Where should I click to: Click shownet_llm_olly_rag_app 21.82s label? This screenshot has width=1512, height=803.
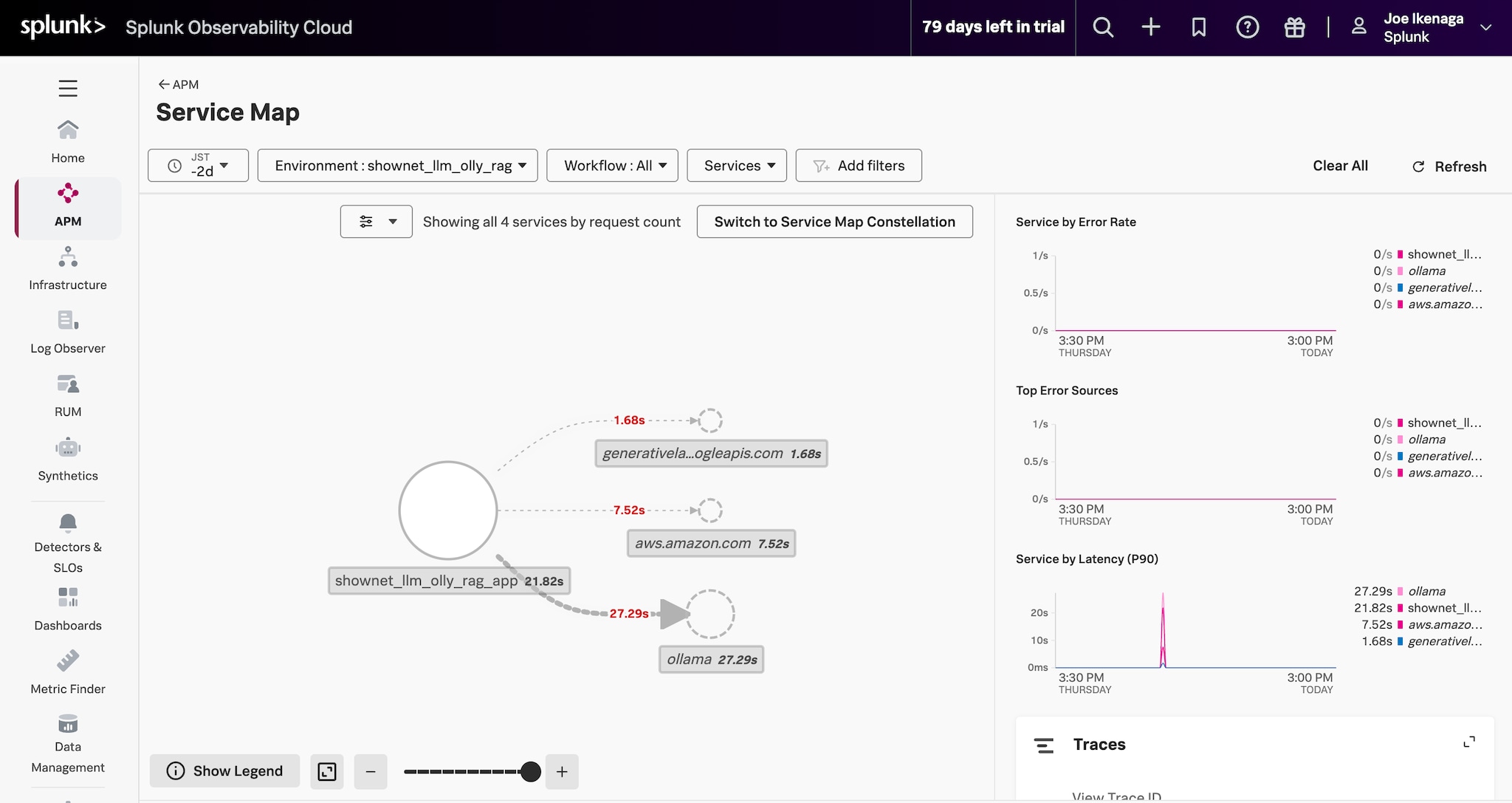pos(449,581)
